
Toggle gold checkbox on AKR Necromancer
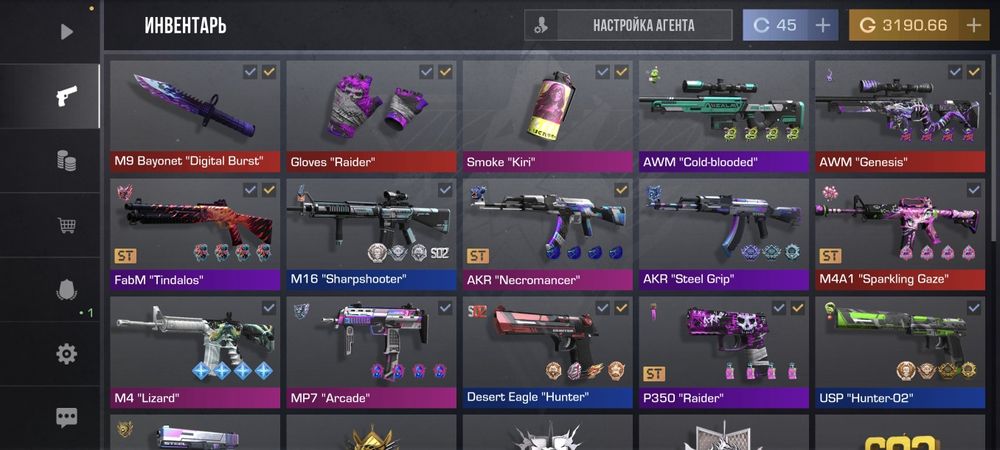tap(621, 190)
